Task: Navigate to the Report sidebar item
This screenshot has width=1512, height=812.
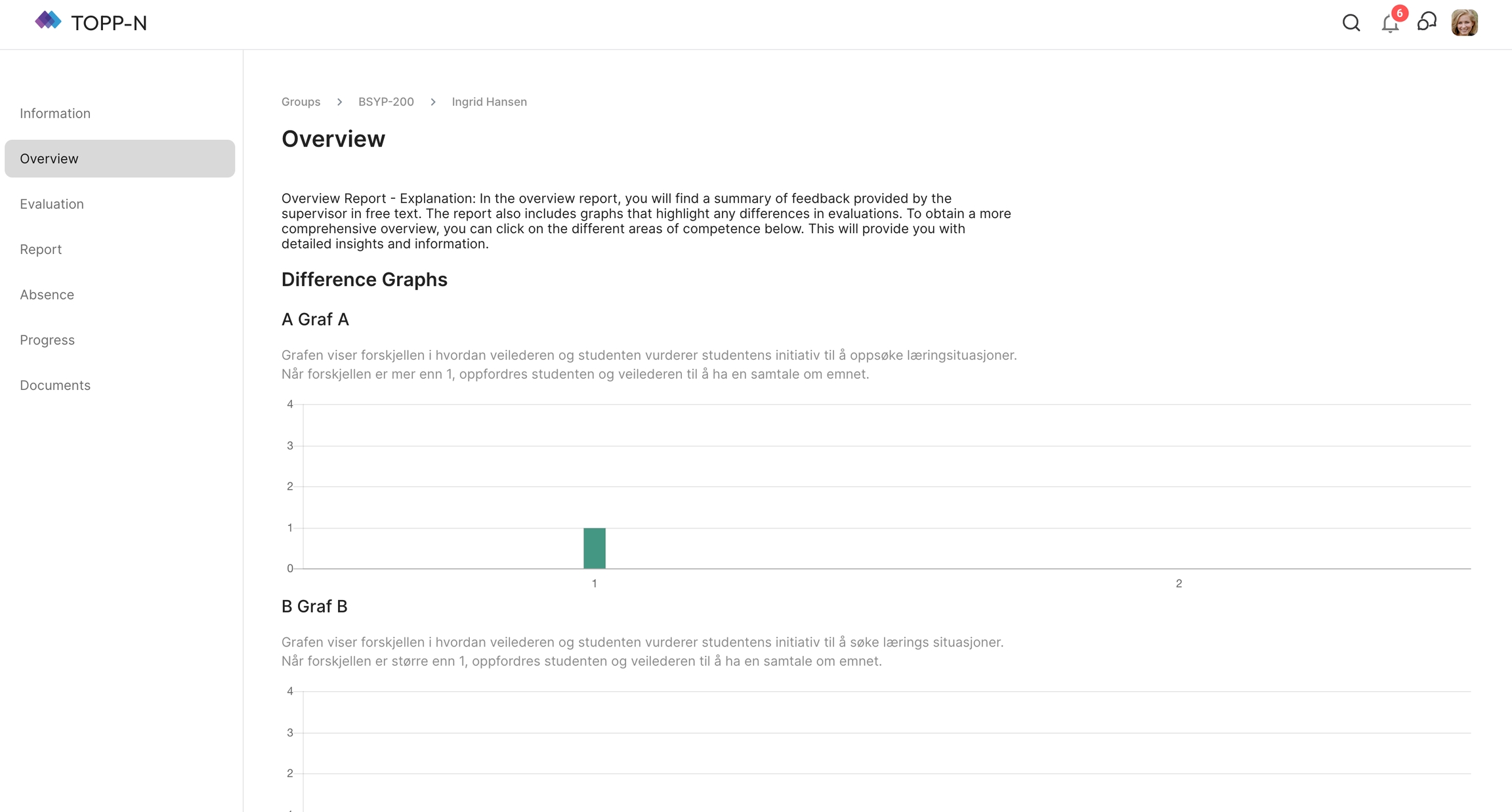Action: tap(41, 249)
